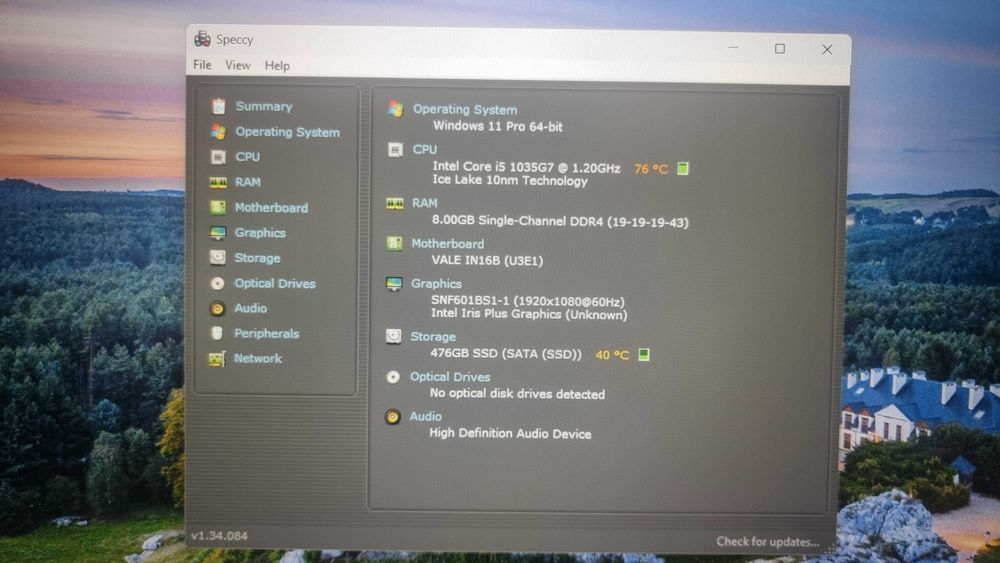Viewport: 1000px width, 563px height.
Task: Click CPU heading link in summary
Action: click(x=425, y=149)
